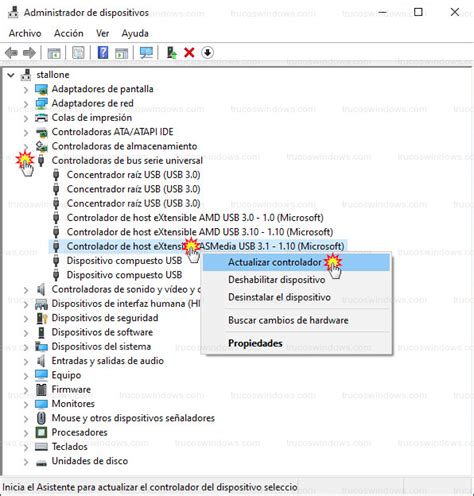Click the Colas de impresión printer icon

tap(41, 118)
